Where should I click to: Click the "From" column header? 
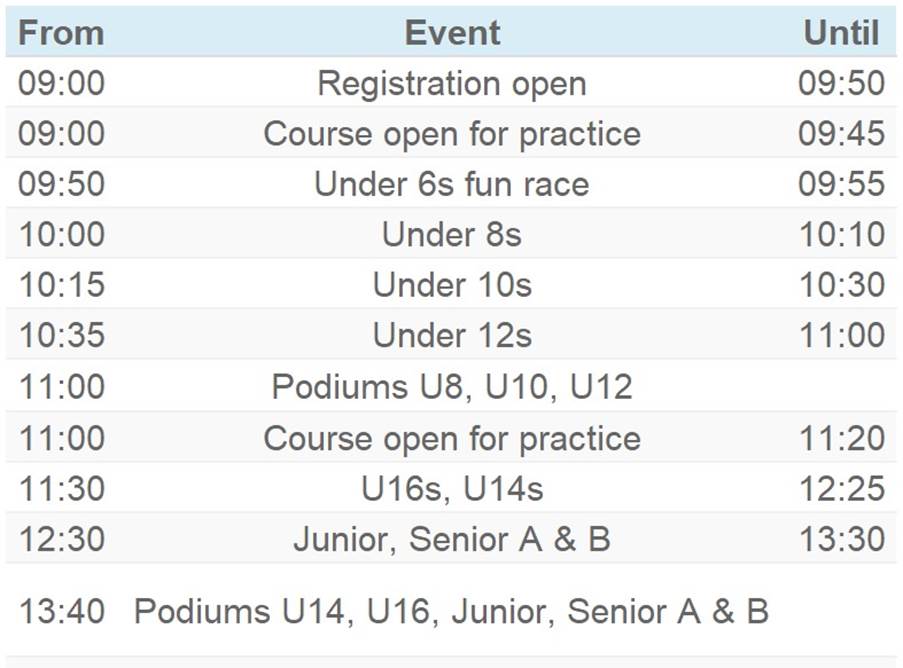tap(61, 33)
